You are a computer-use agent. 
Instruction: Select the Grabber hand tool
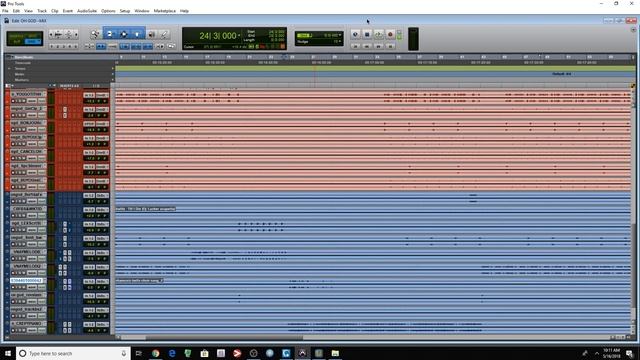[137, 34]
